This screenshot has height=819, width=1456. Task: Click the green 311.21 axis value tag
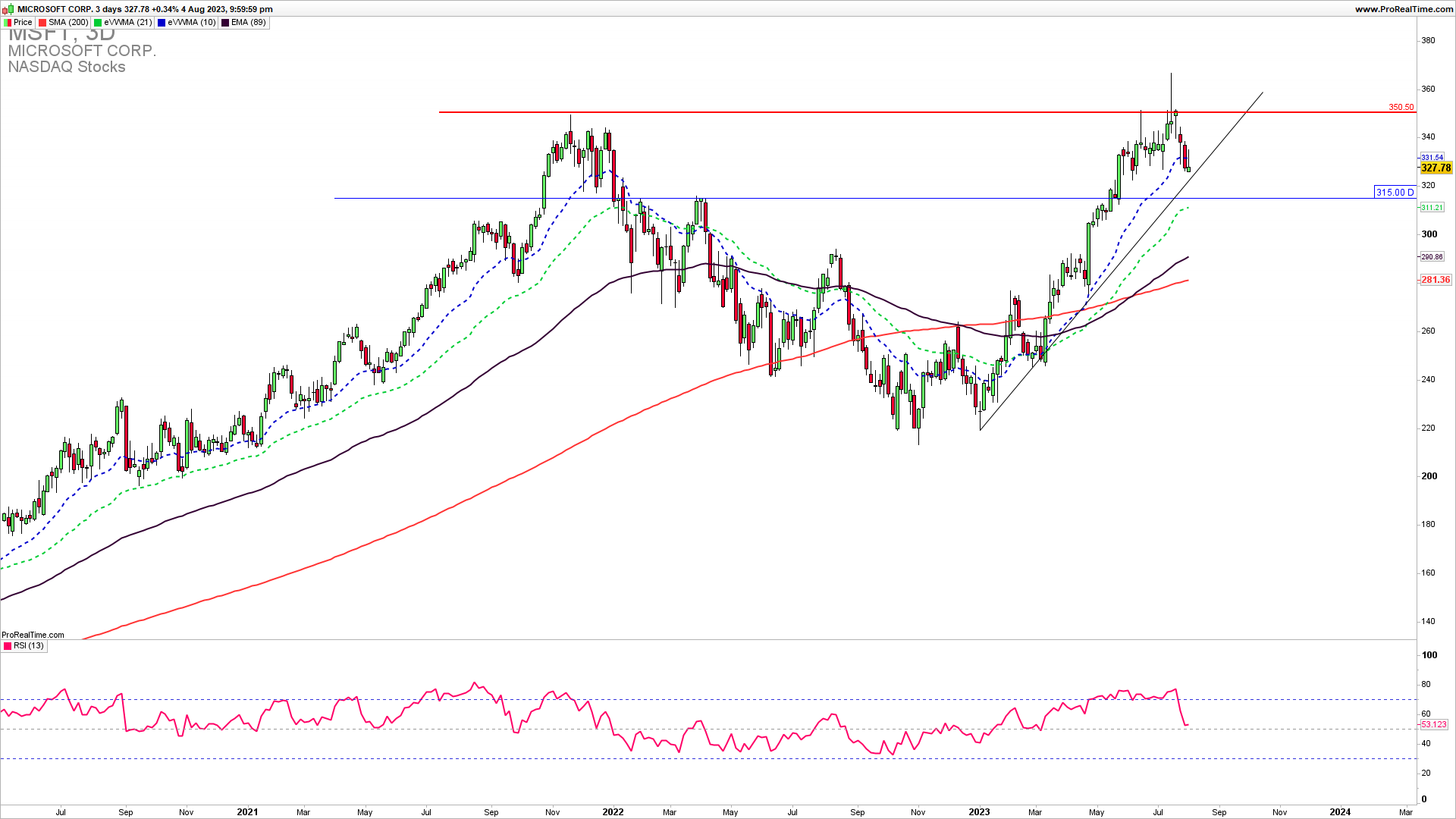1432,208
